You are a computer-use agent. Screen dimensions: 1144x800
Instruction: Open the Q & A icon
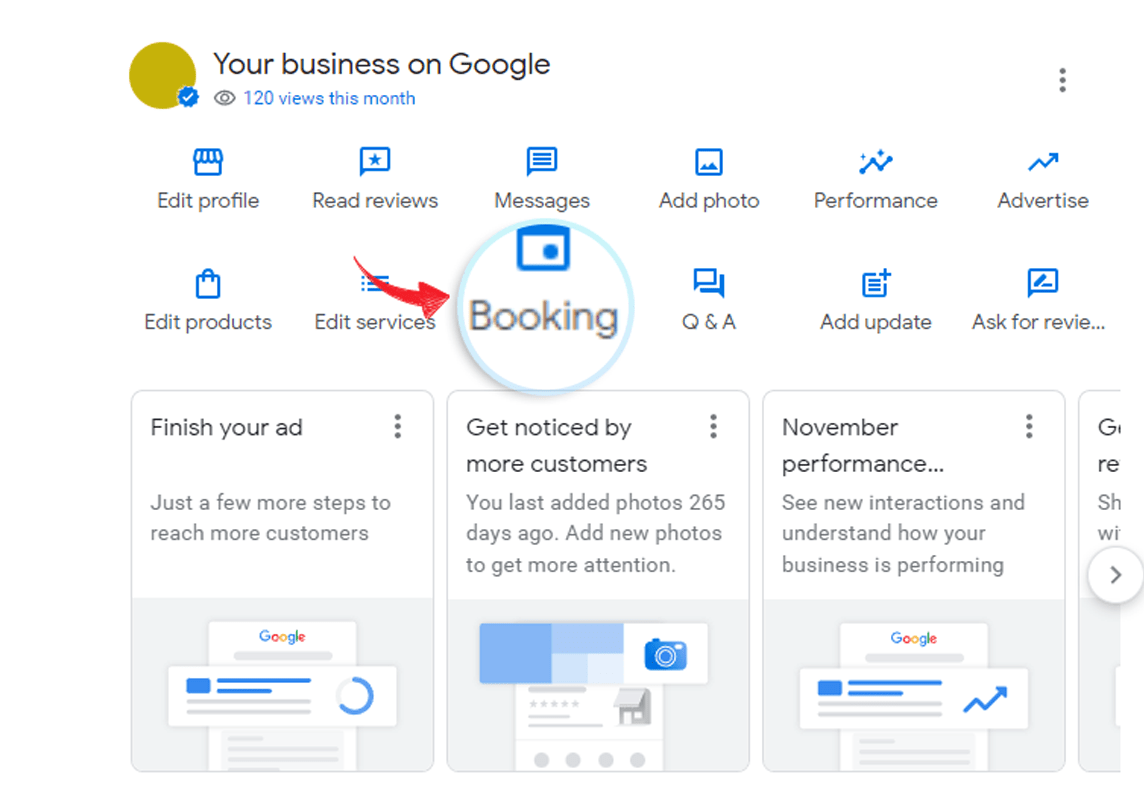pos(709,284)
